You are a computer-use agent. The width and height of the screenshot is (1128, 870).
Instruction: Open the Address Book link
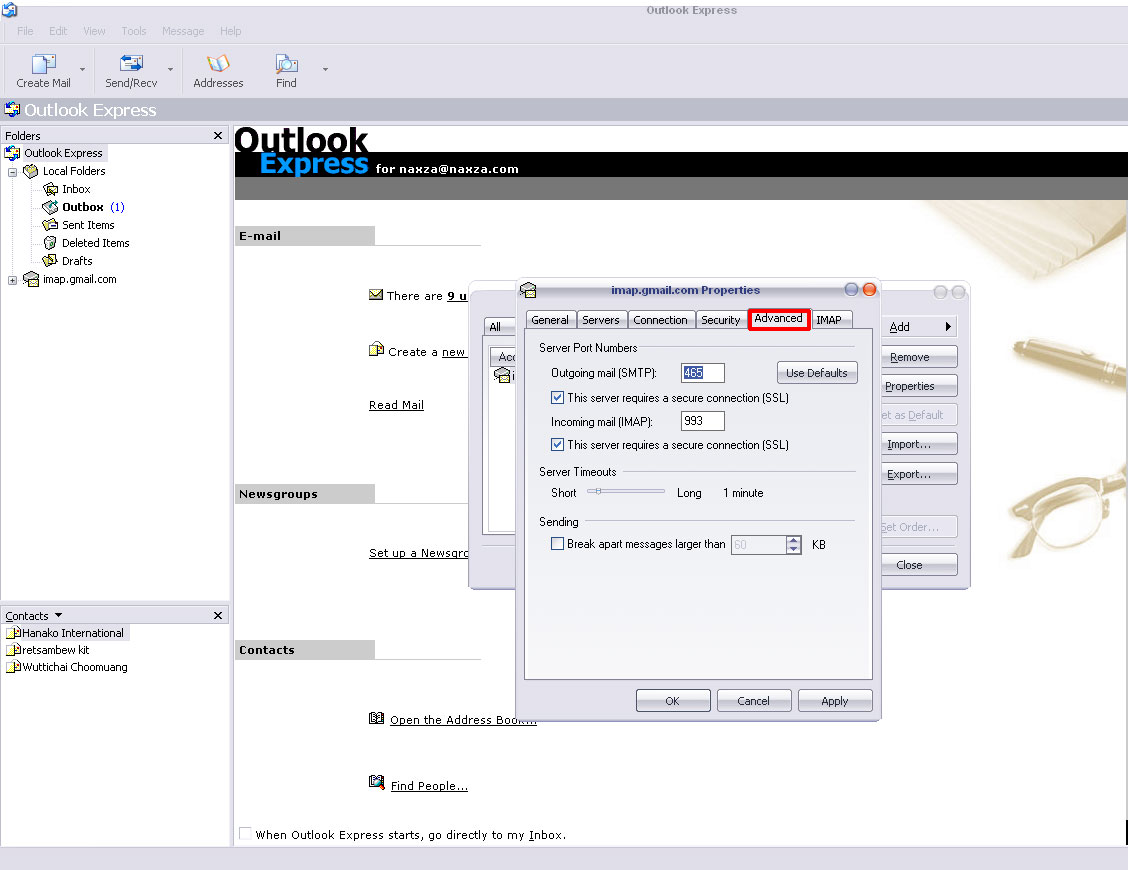(463, 720)
